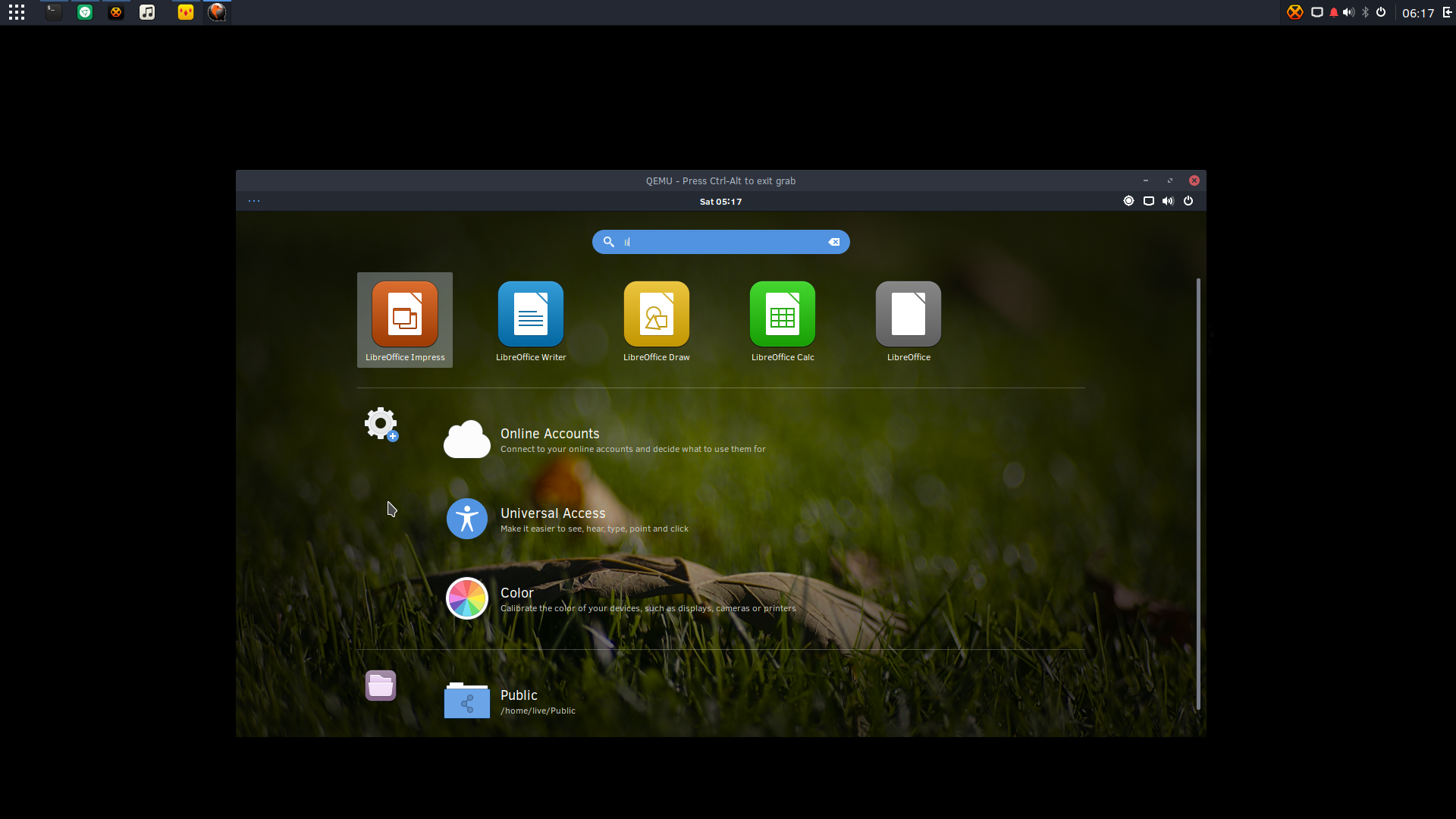Open the host volume control
The width and height of the screenshot is (1456, 819).
click(1348, 12)
